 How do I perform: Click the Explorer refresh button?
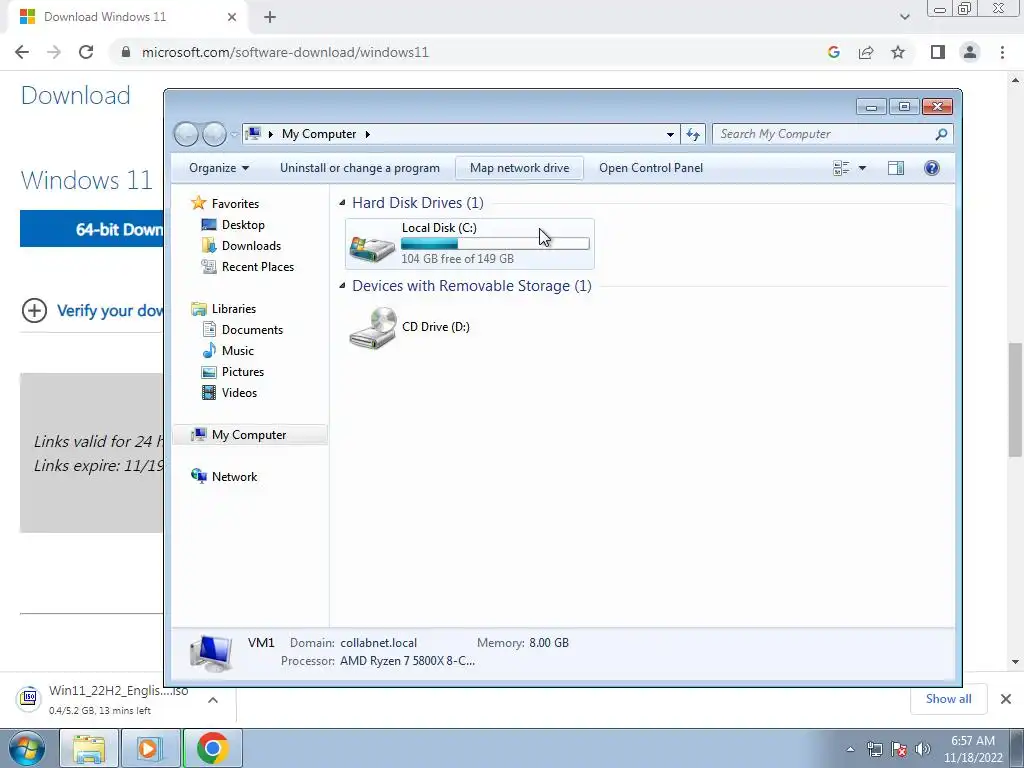693,135
